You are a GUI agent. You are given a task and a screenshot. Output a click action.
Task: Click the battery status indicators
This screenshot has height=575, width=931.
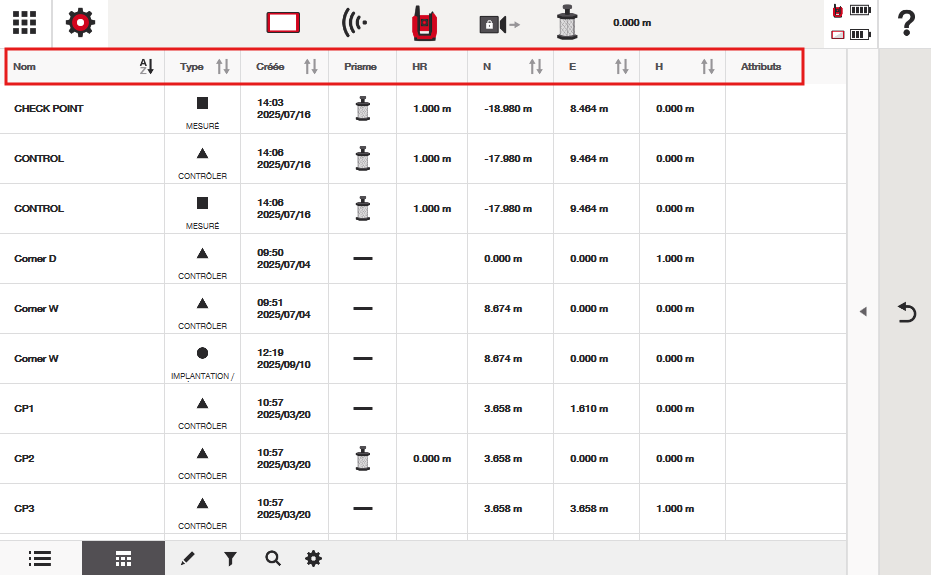tap(851, 23)
